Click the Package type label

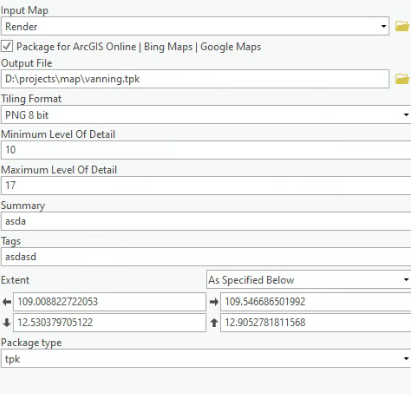(31, 343)
